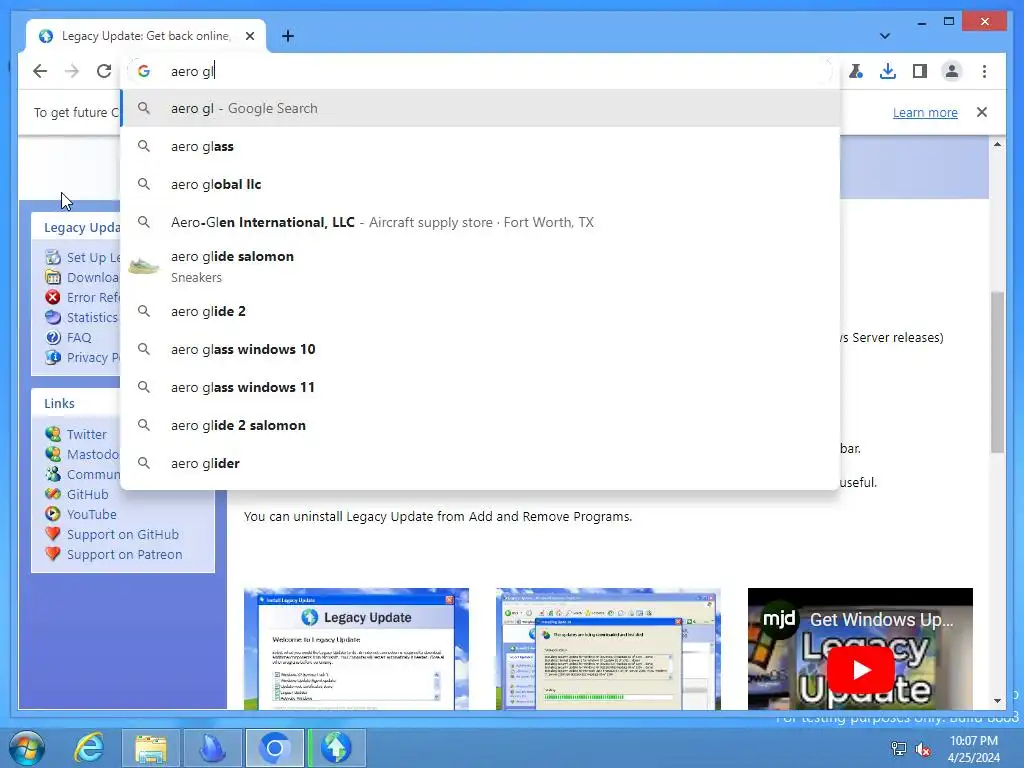Open the profile avatar button
Image resolution: width=1024 pixels, height=768 pixels.
pos(952,71)
